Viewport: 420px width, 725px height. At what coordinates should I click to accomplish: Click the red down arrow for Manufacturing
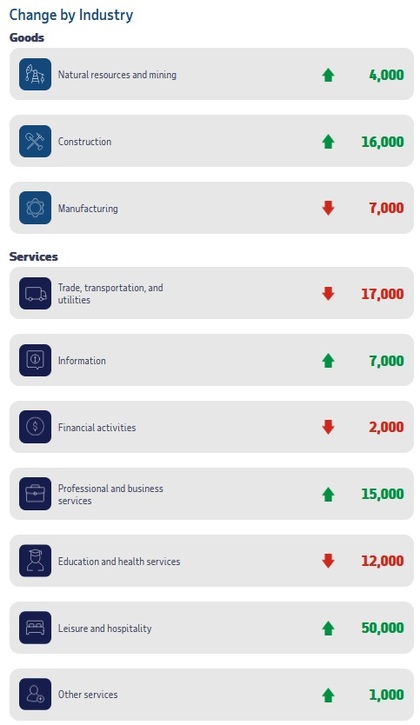(328, 208)
